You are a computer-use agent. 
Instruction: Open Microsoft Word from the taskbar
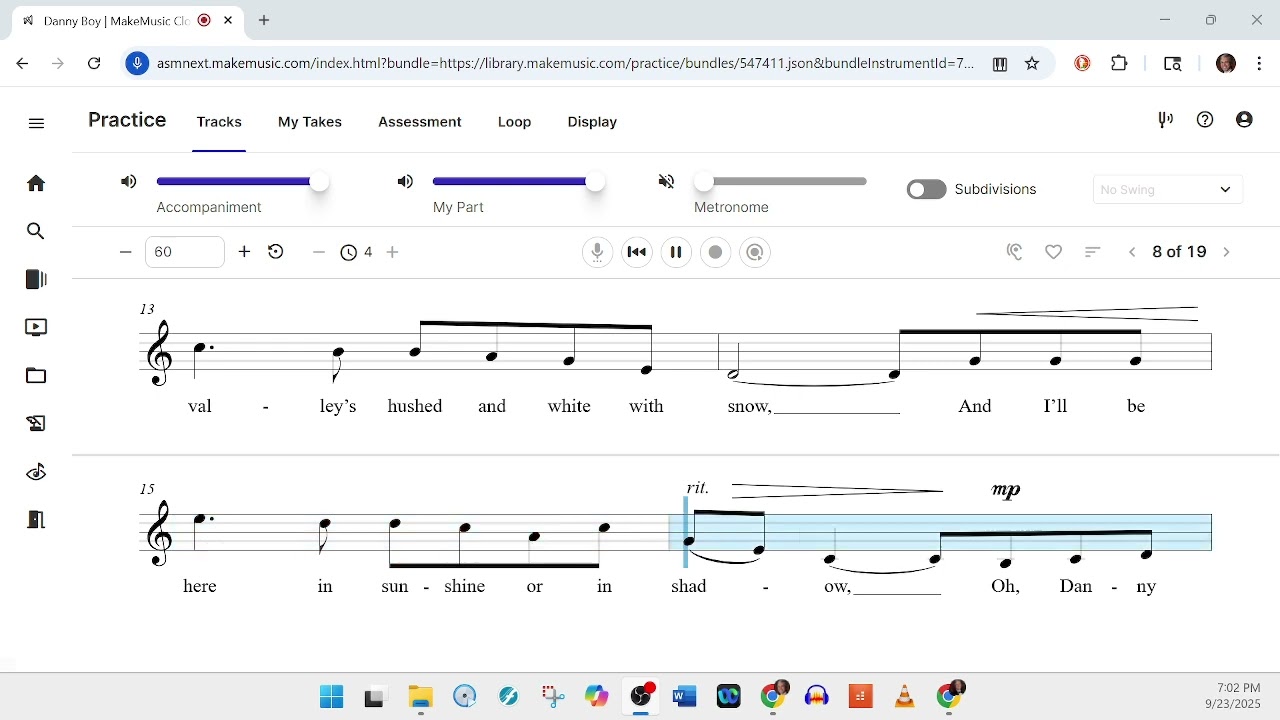pyautogui.click(x=685, y=696)
